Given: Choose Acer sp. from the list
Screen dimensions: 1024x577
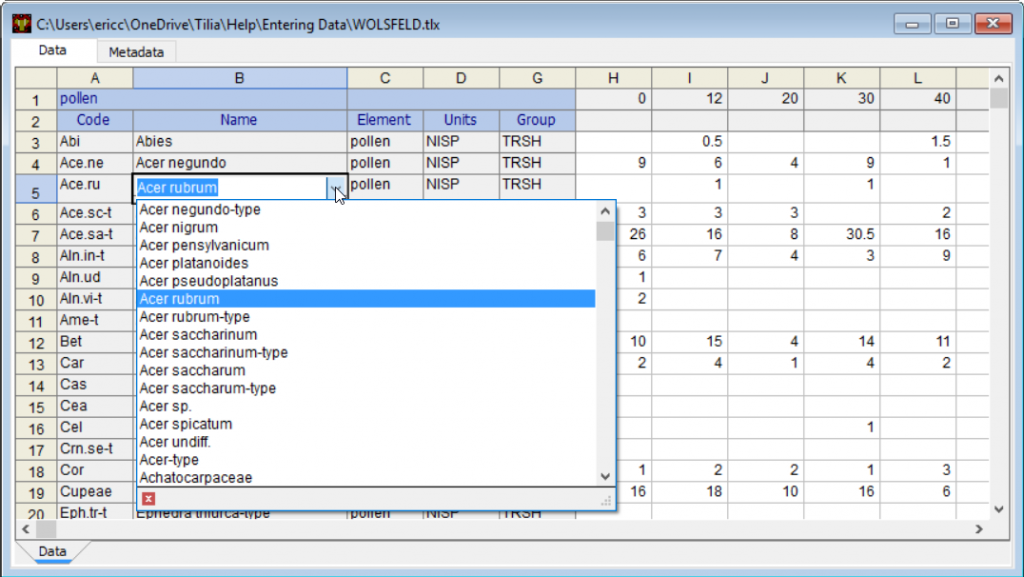Looking at the screenshot, I should pyautogui.click(x=366, y=406).
